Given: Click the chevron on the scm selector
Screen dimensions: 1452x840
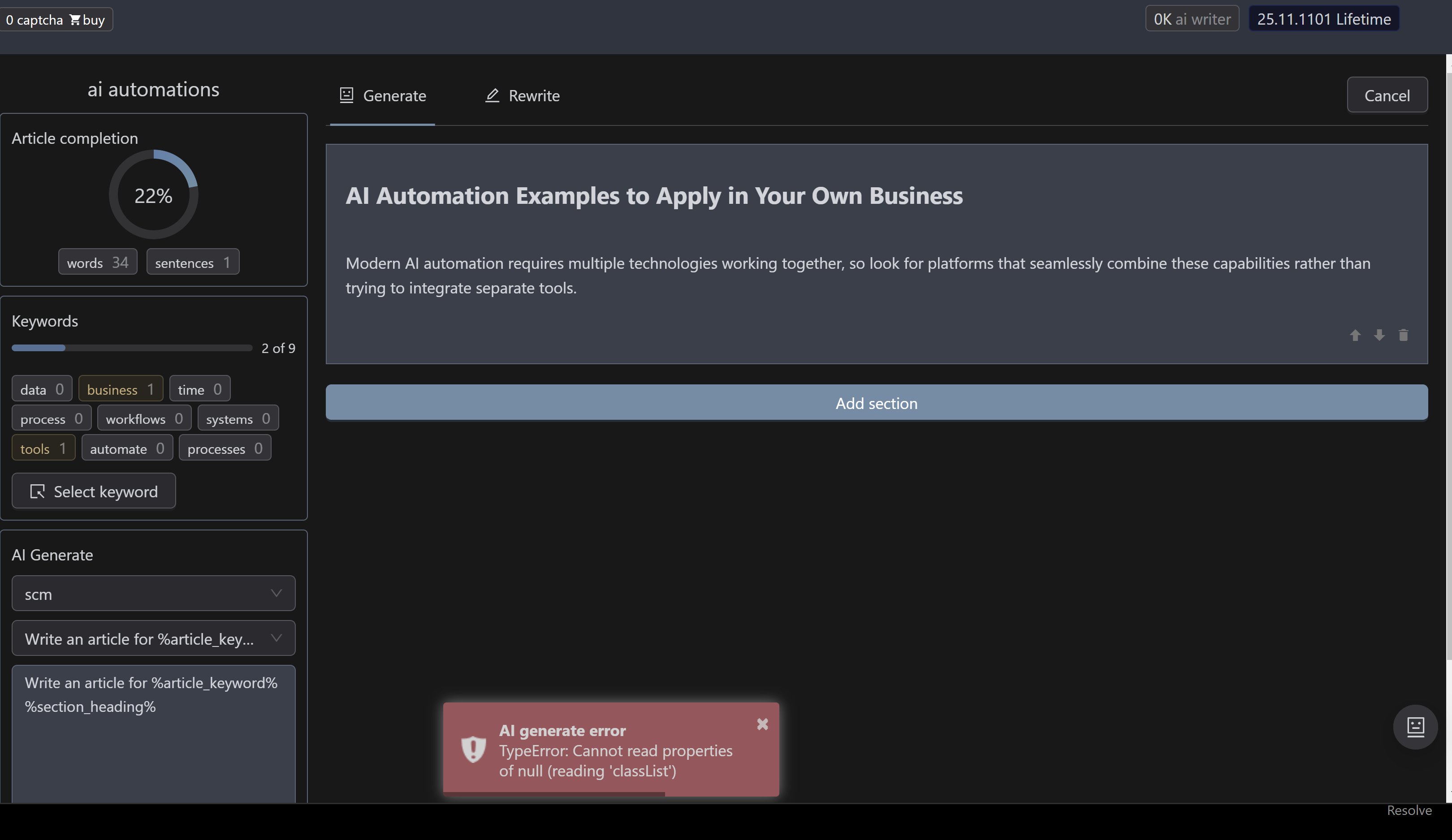Looking at the screenshot, I should click(x=276, y=594).
